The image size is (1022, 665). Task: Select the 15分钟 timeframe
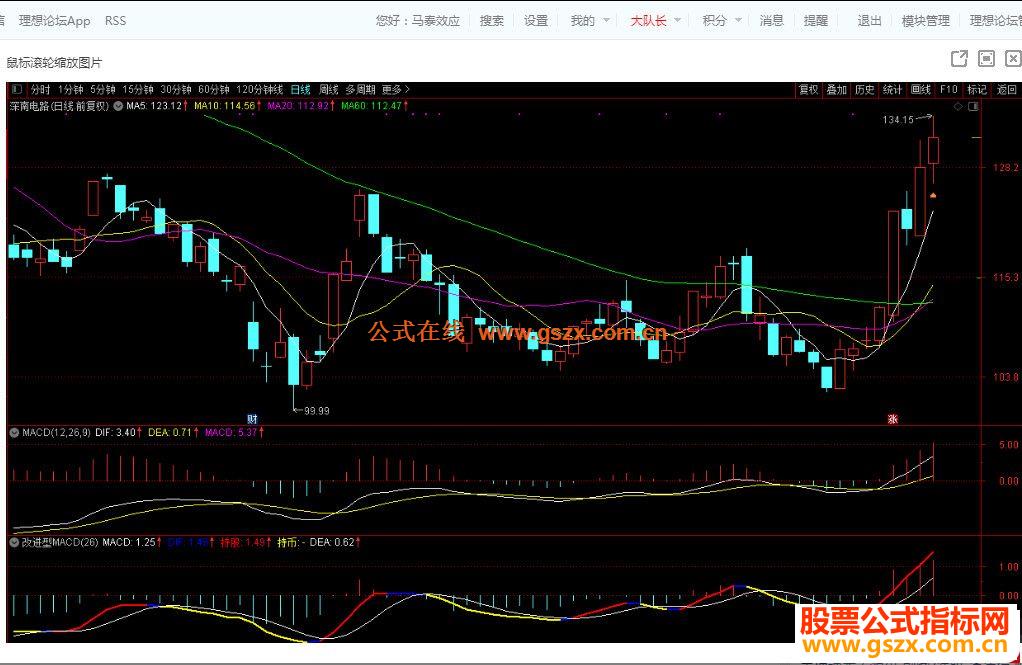coord(138,89)
